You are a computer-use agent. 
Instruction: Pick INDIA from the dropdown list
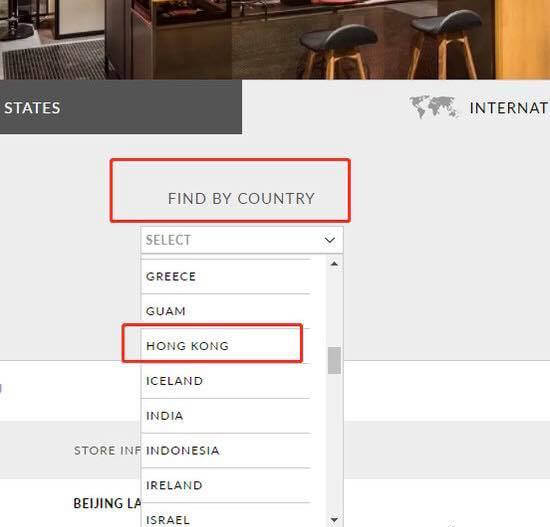(226, 416)
